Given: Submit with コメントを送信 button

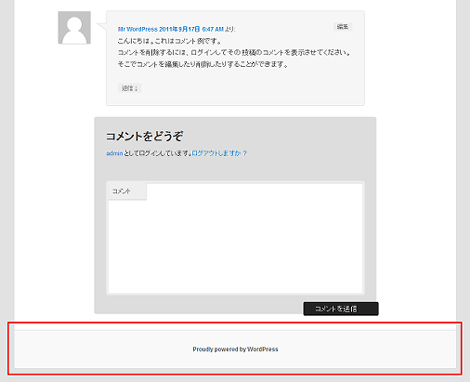Looking at the screenshot, I should 341,309.
